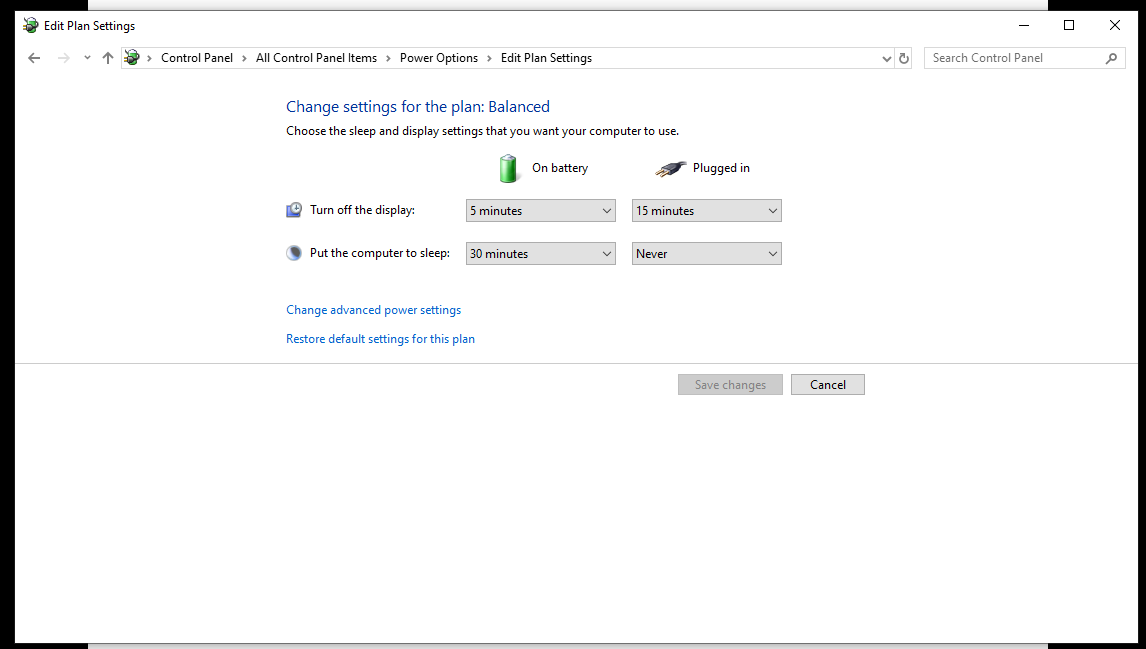Click the monitor icon beside display setting
This screenshot has width=1146, height=649.
pyautogui.click(x=294, y=210)
